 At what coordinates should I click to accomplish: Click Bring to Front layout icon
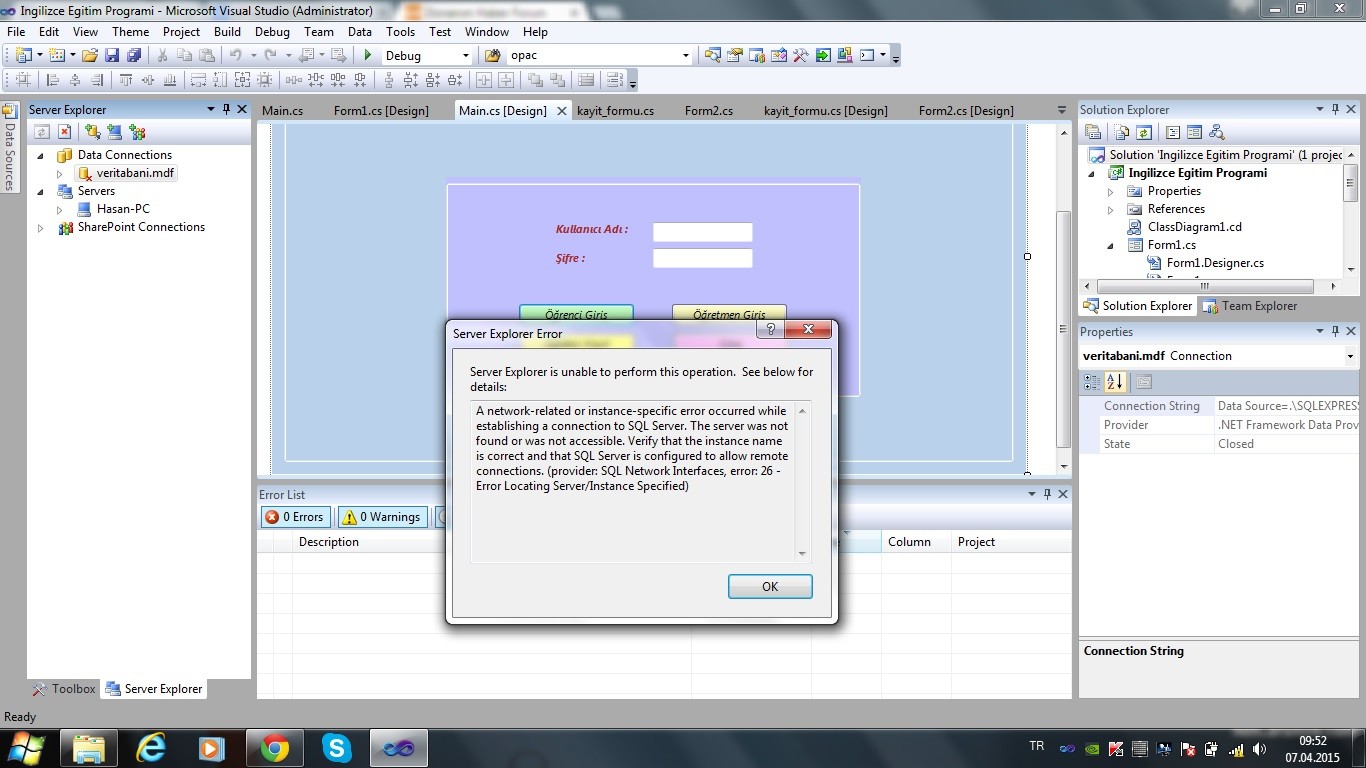535,80
